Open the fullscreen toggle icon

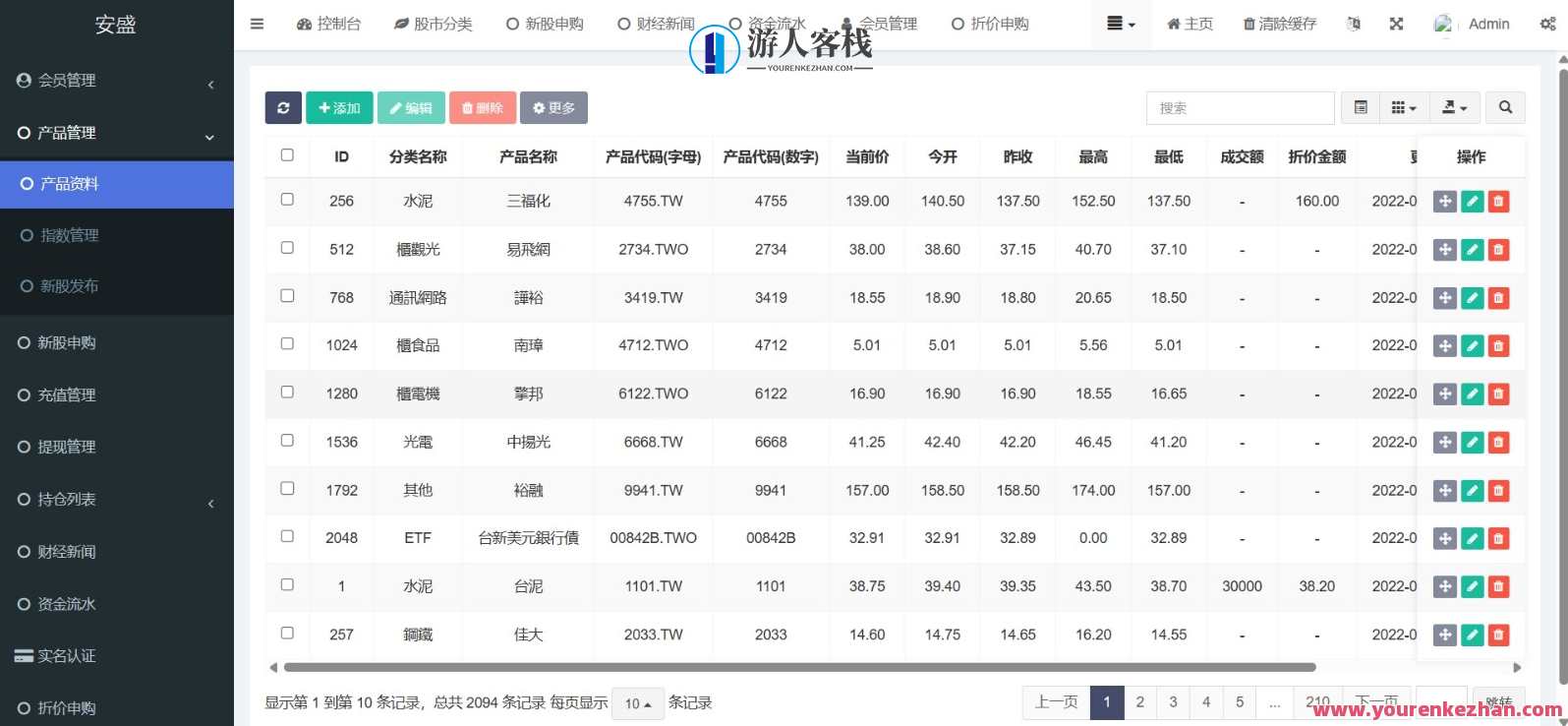click(x=1396, y=24)
